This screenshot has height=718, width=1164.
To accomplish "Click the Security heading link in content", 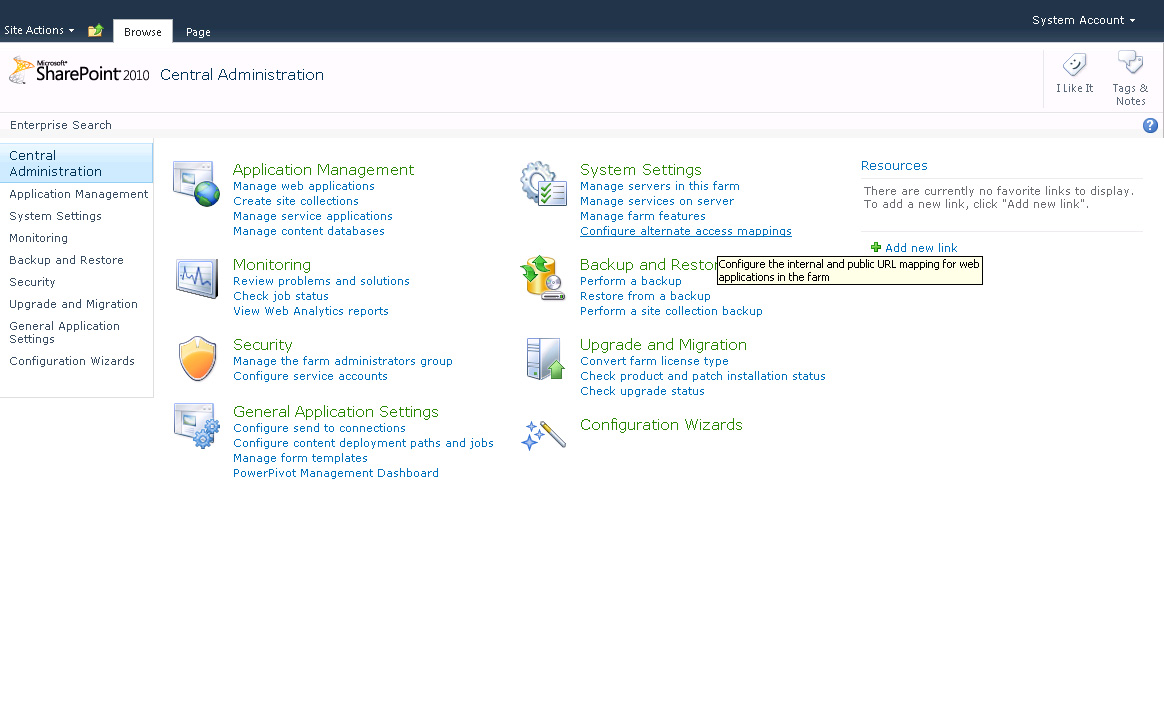I will pyautogui.click(x=263, y=345).
